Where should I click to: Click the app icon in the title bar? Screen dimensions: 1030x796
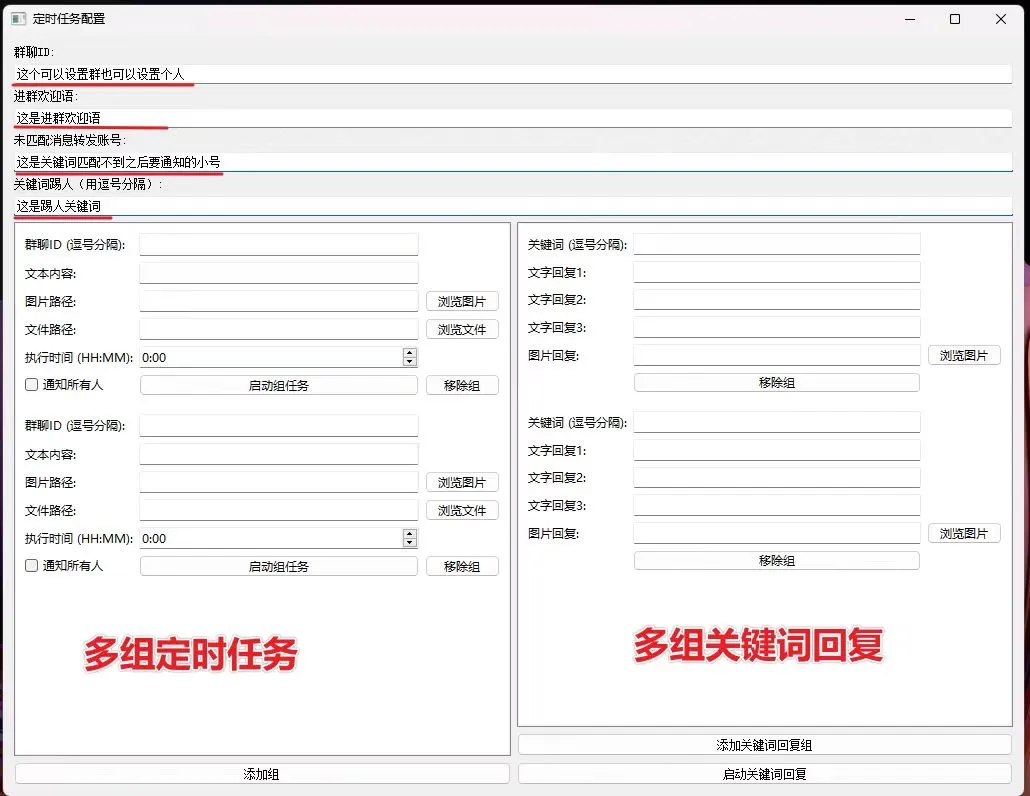click(18, 18)
